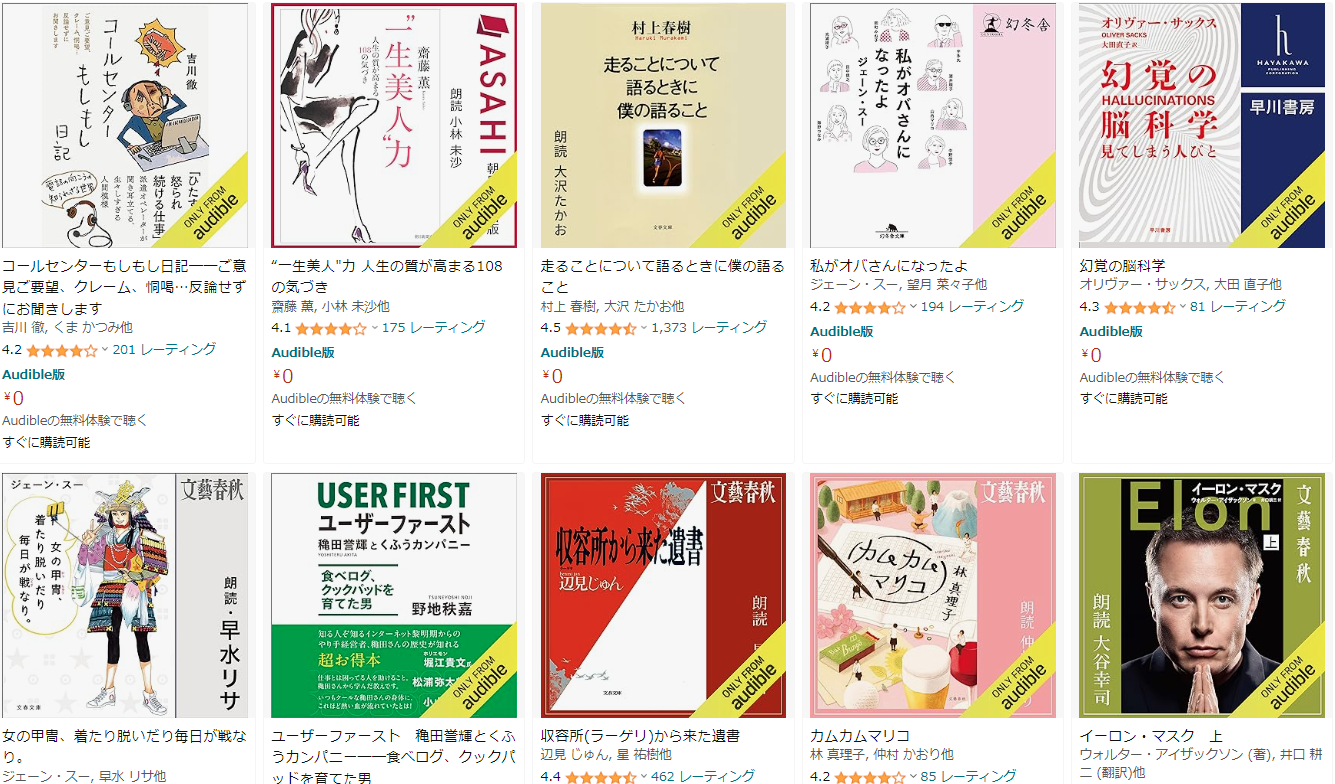Open the コールセンターもしもし日記 book cover
The image size is (1335, 784).
click(x=125, y=125)
